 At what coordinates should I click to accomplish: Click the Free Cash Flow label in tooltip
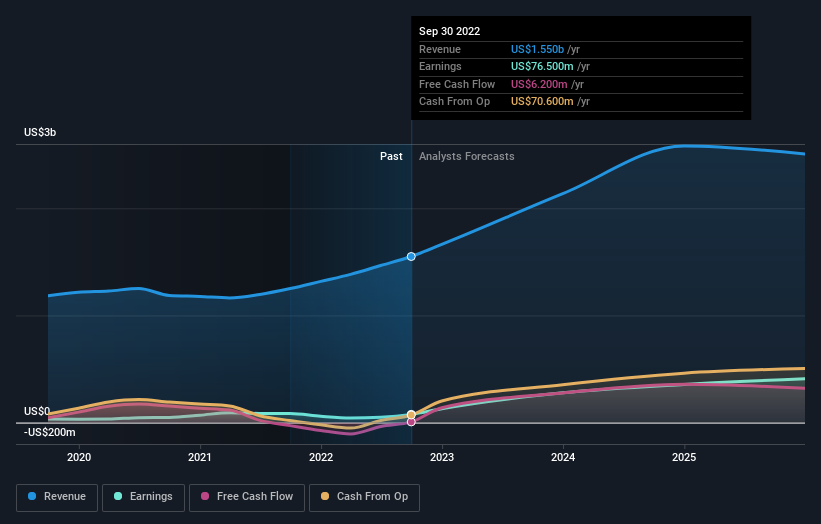[x=457, y=84]
